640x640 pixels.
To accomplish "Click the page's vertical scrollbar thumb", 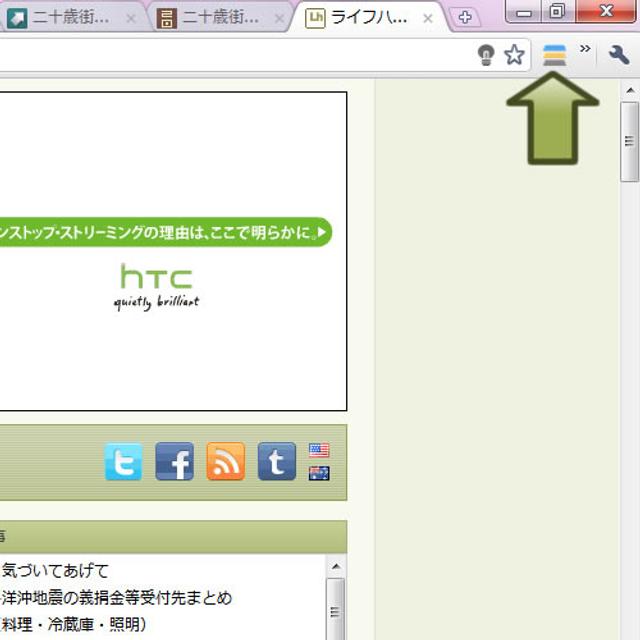I will (x=629, y=142).
